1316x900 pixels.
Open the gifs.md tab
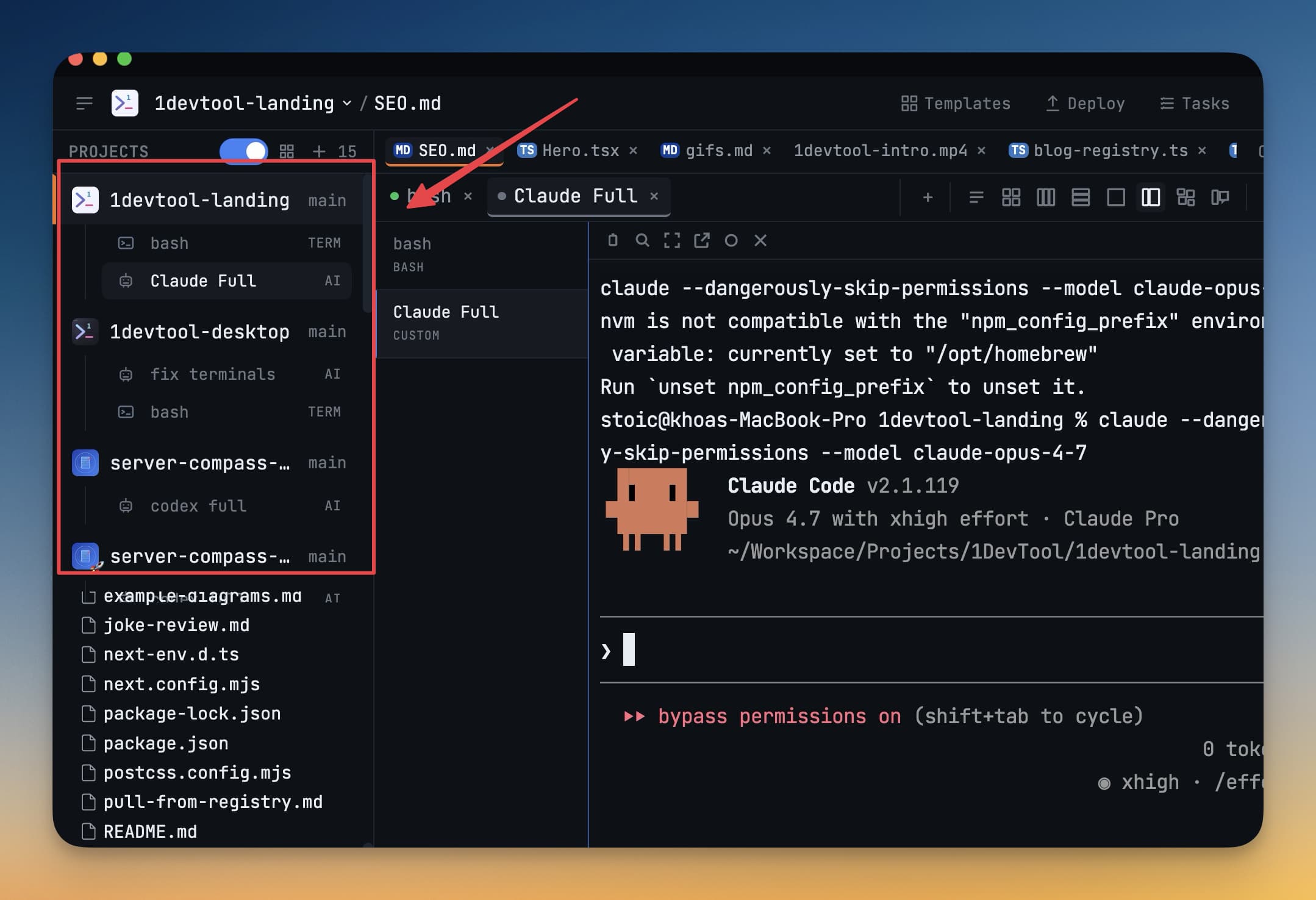coord(707,151)
